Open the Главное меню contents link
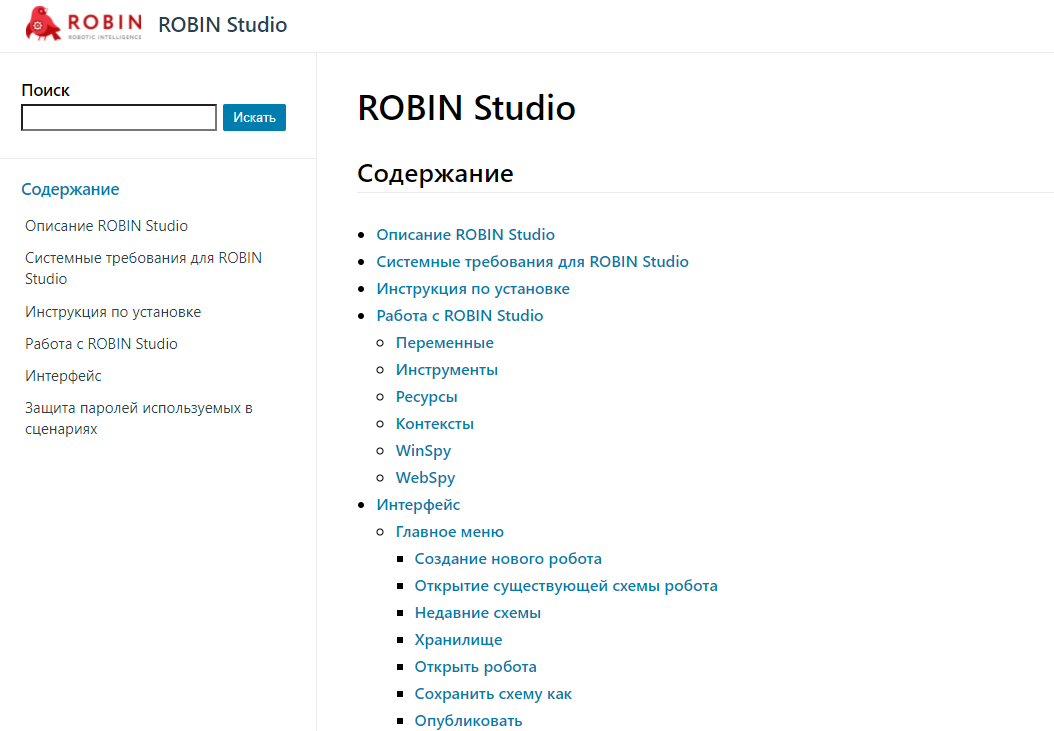Viewport: 1054px width, 731px height. 449,532
